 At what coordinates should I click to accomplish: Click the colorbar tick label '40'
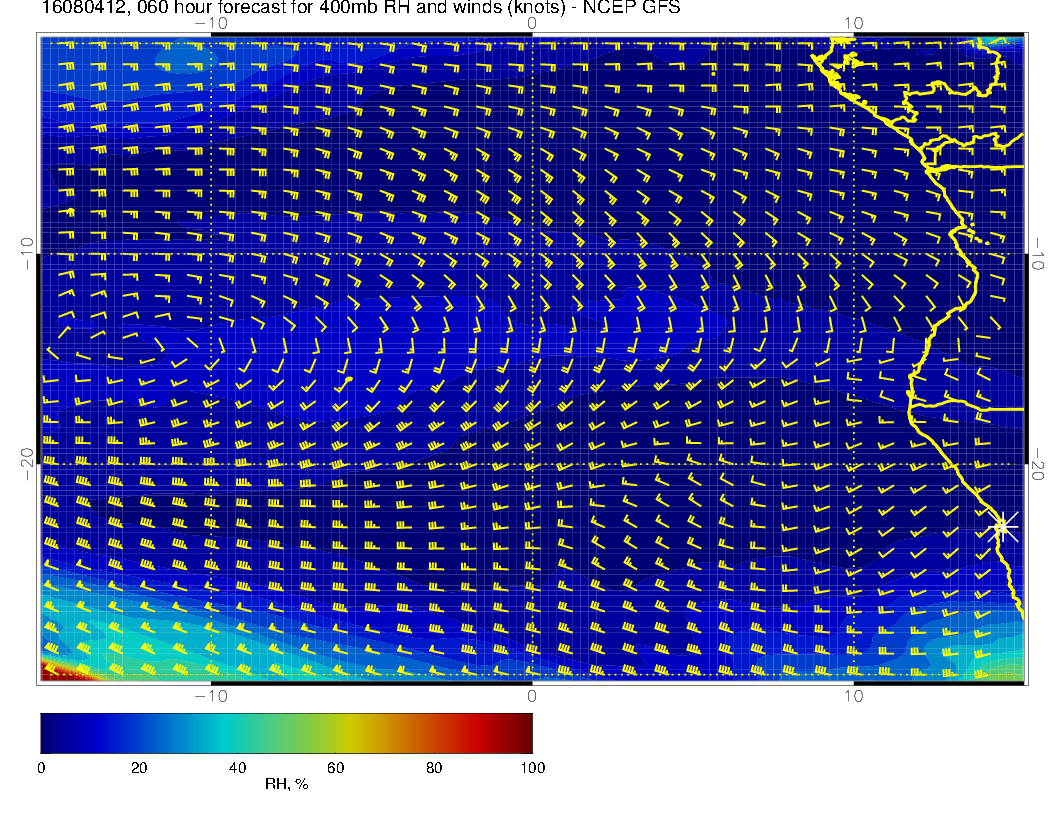point(237,768)
